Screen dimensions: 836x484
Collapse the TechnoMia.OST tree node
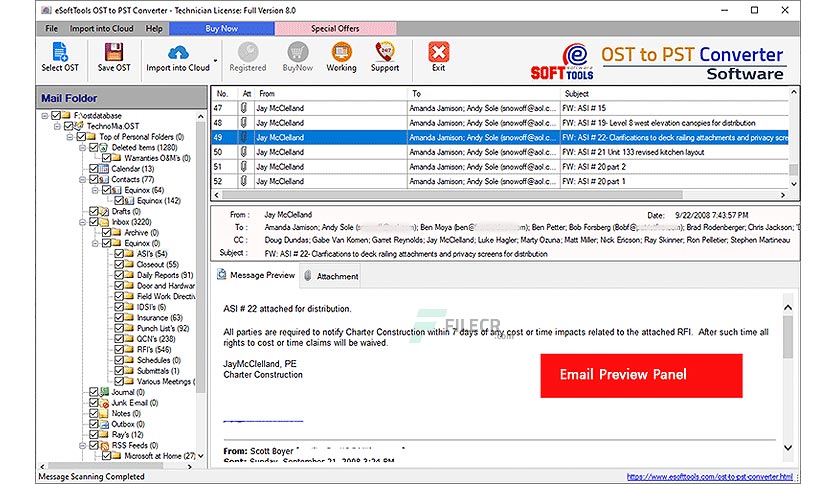tap(57, 126)
